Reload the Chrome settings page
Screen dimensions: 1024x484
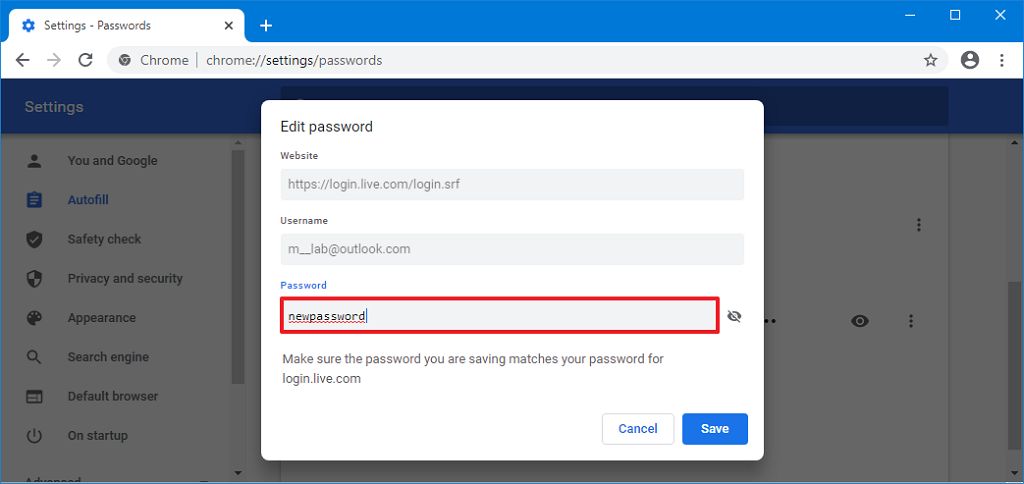86,60
